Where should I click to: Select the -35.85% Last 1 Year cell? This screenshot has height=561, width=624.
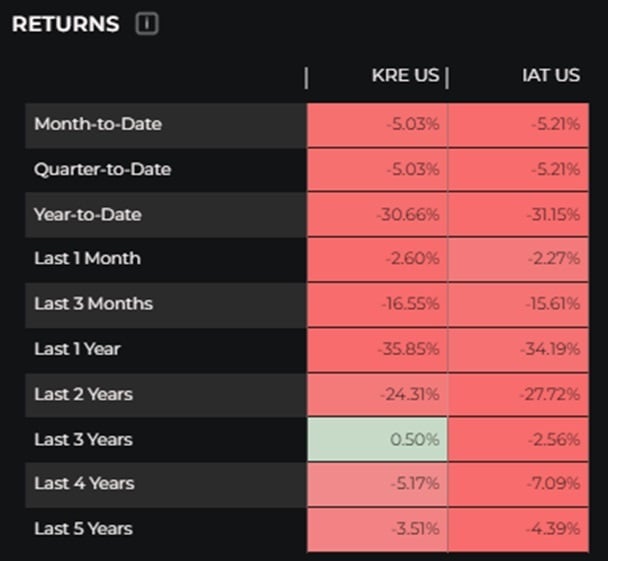tap(377, 349)
